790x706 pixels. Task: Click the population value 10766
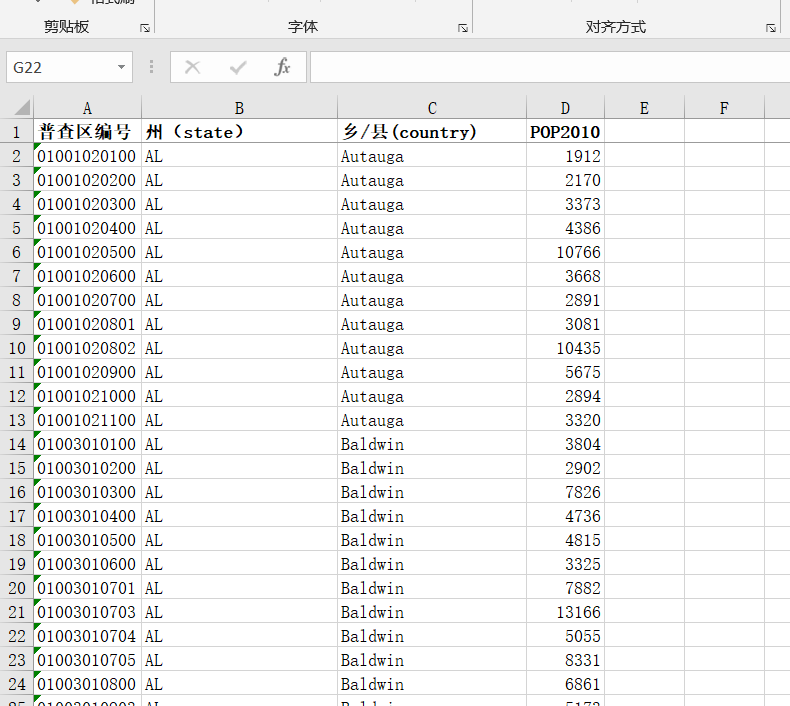tap(565, 252)
